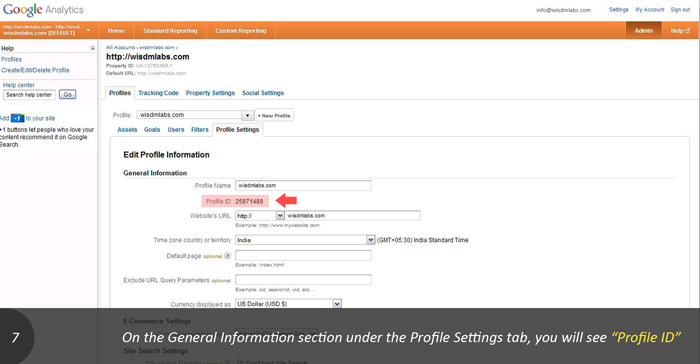Open Standard Reporting
The width and height of the screenshot is (700, 364).
click(170, 31)
